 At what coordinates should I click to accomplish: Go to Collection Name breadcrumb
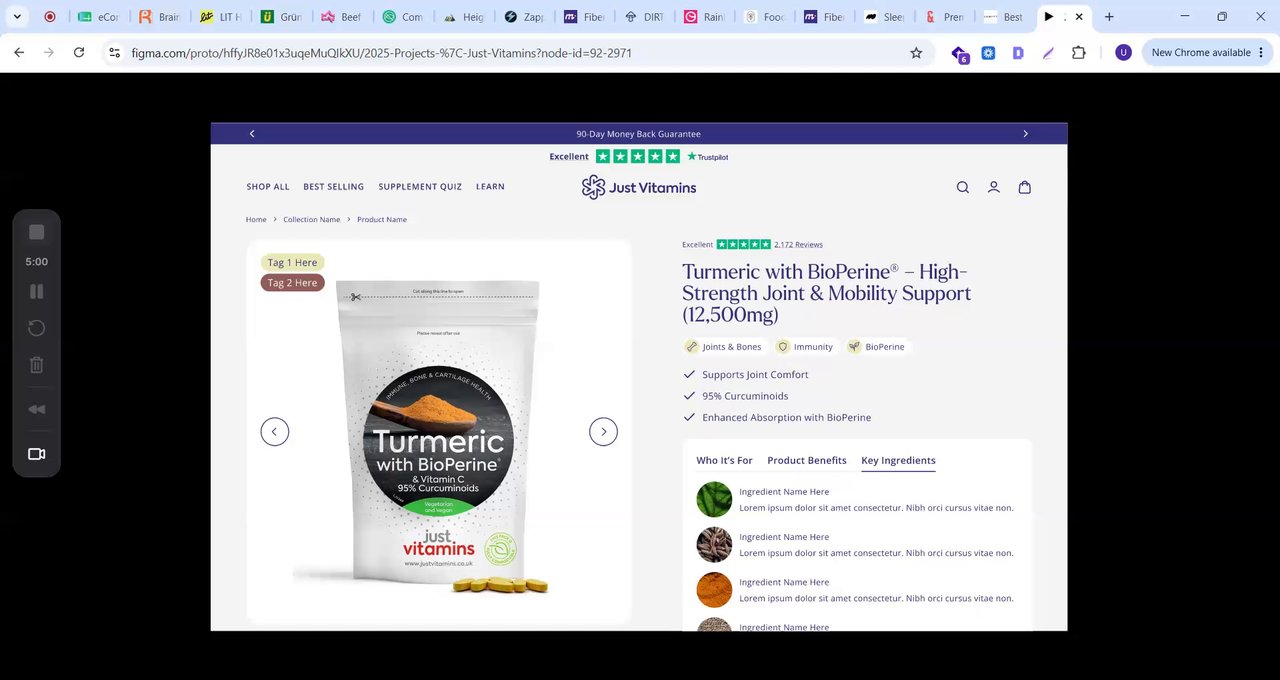[x=312, y=220]
